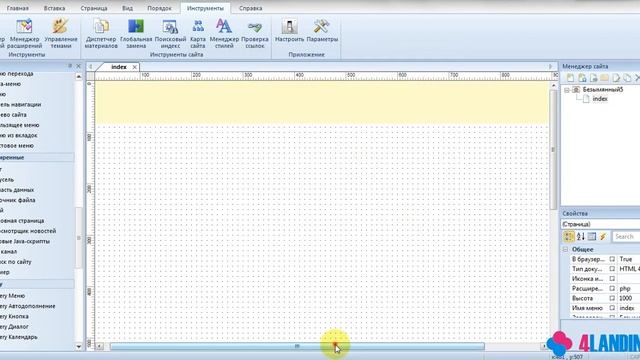Open Управление темами in the ribbon
640x360 pixels.
coord(61,33)
